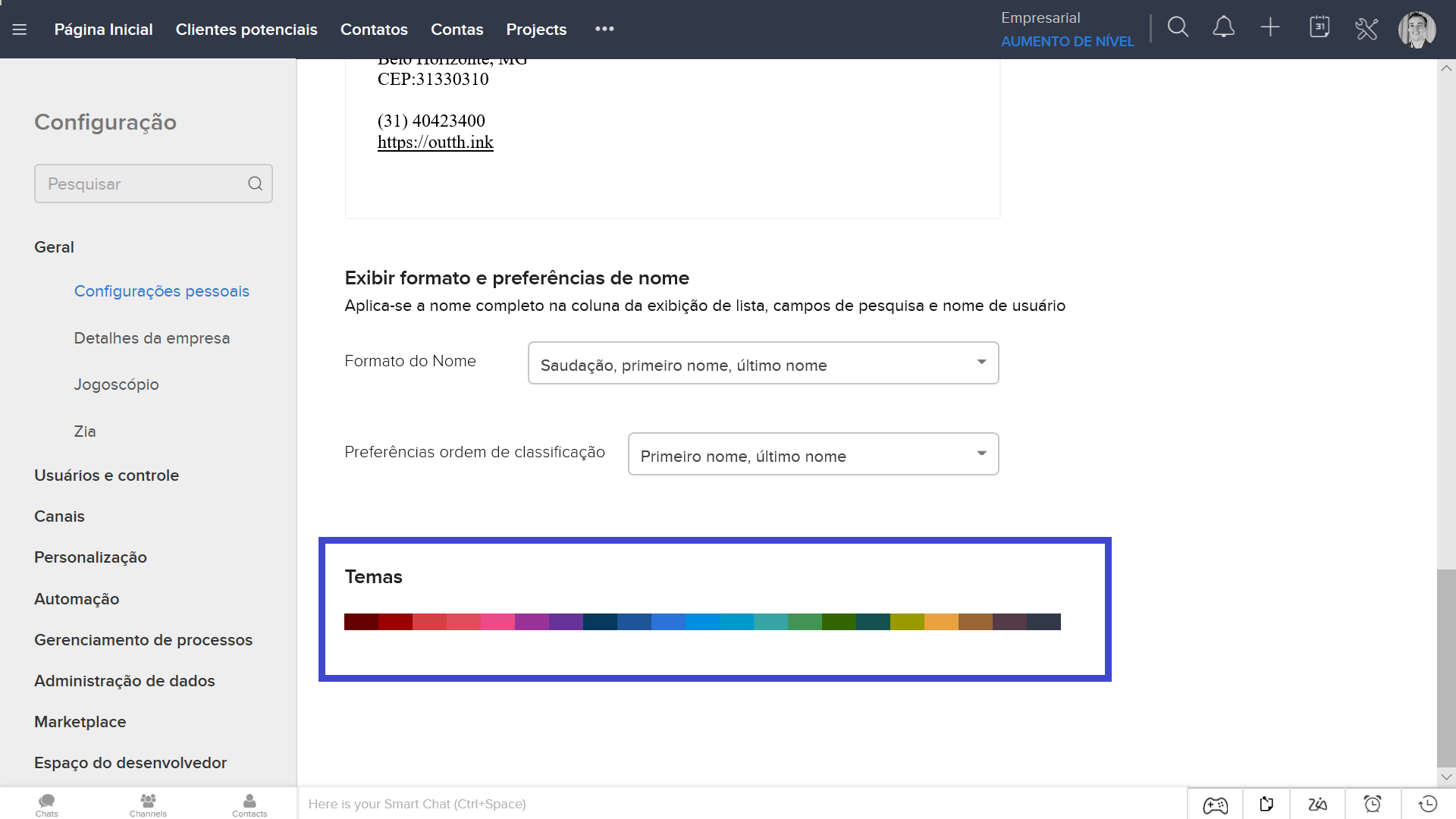Toggle the hamburger sidebar menu
Image resolution: width=1456 pixels, height=819 pixels.
coord(20,30)
